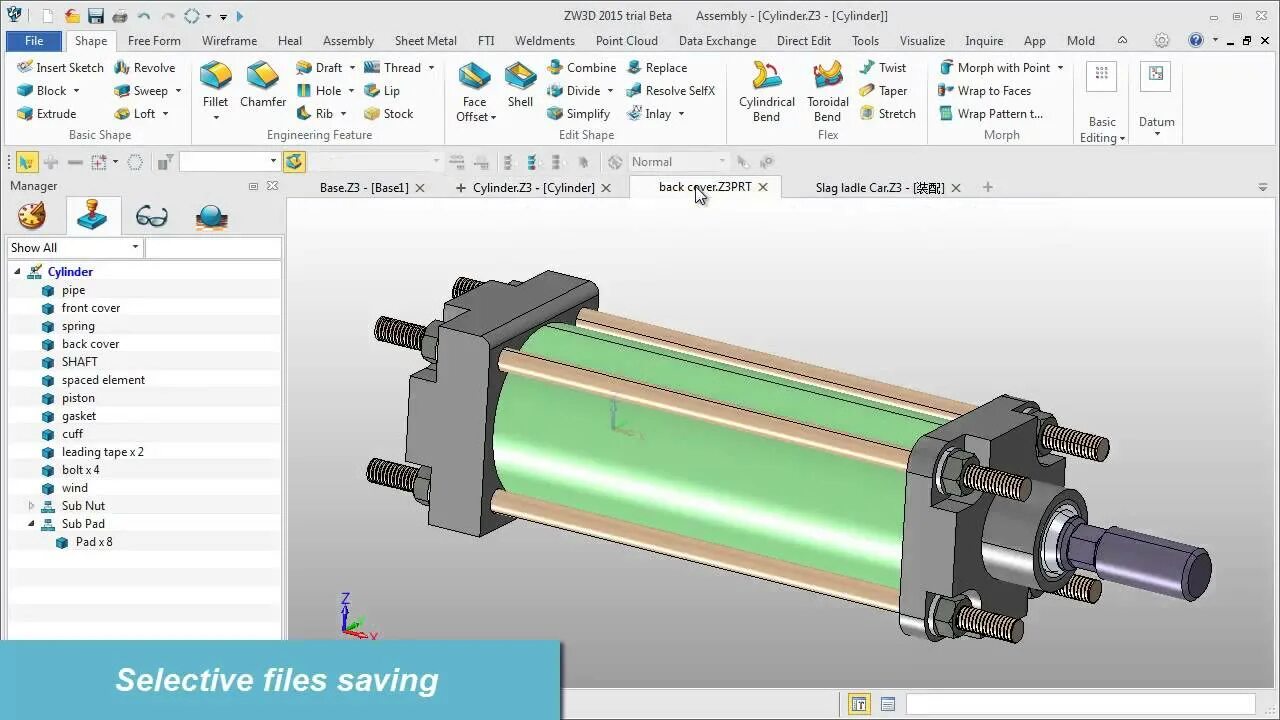Image resolution: width=1280 pixels, height=720 pixels.
Task: Apply the Fillet feature
Action: [x=215, y=85]
